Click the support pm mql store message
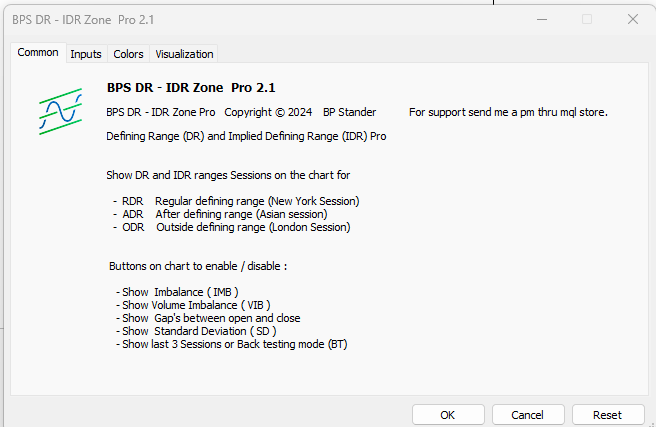 coord(508,112)
